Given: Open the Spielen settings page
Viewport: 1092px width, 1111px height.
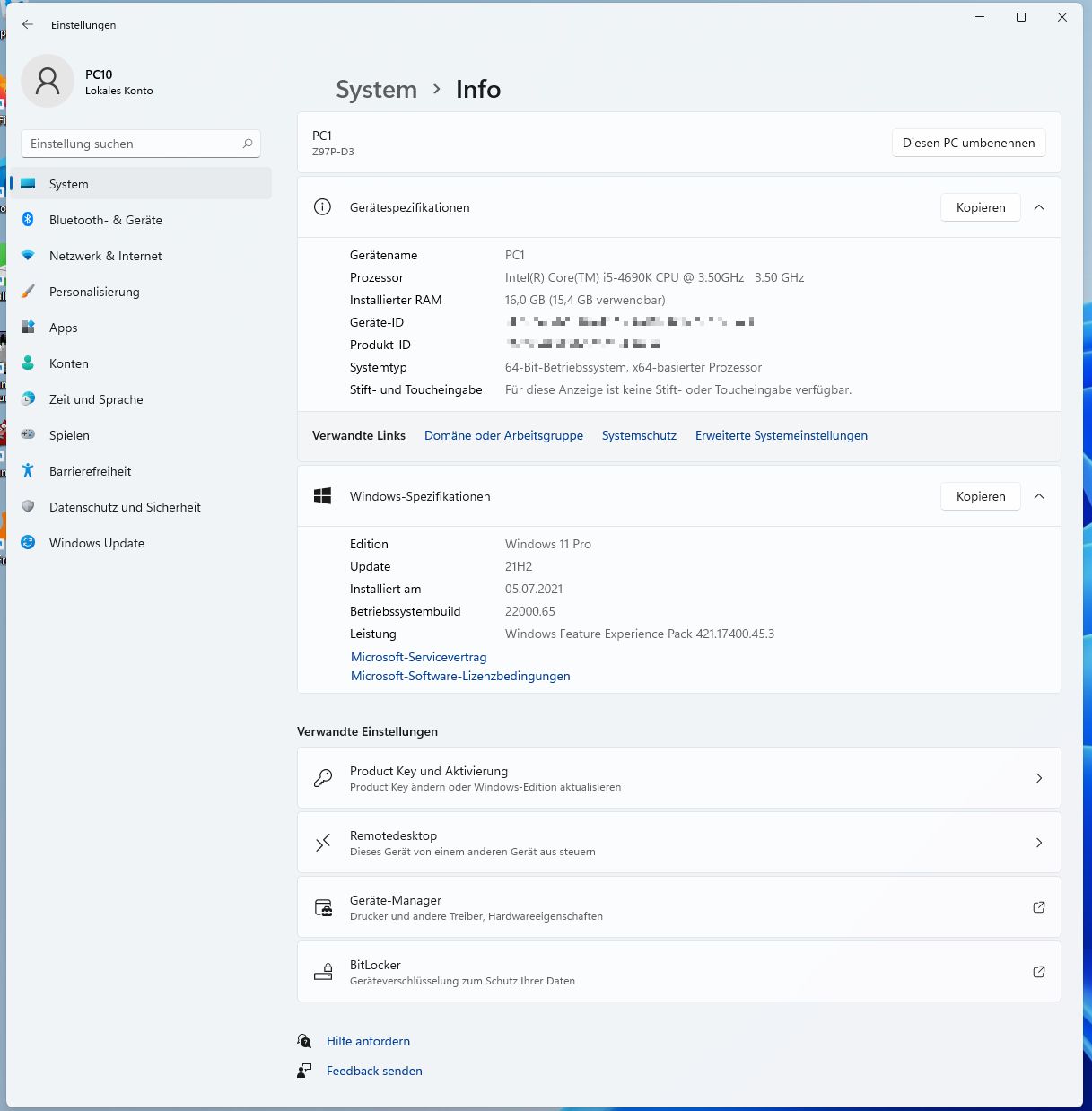Looking at the screenshot, I should coord(140,435).
